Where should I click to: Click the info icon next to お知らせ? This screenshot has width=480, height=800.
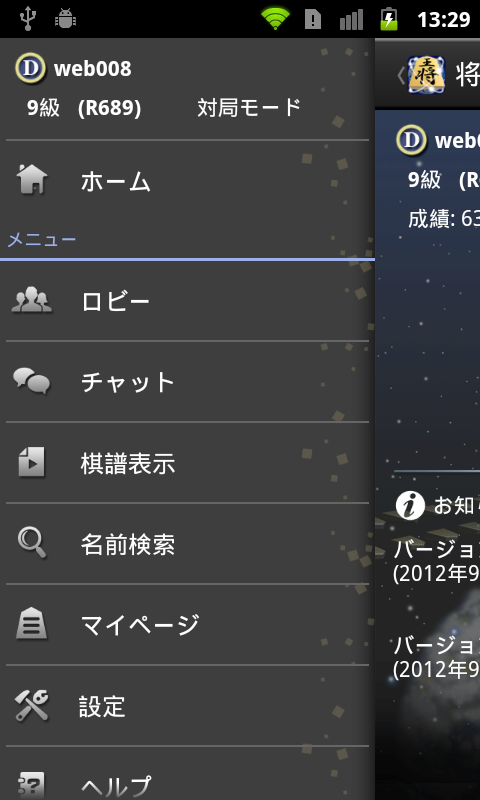click(x=410, y=506)
